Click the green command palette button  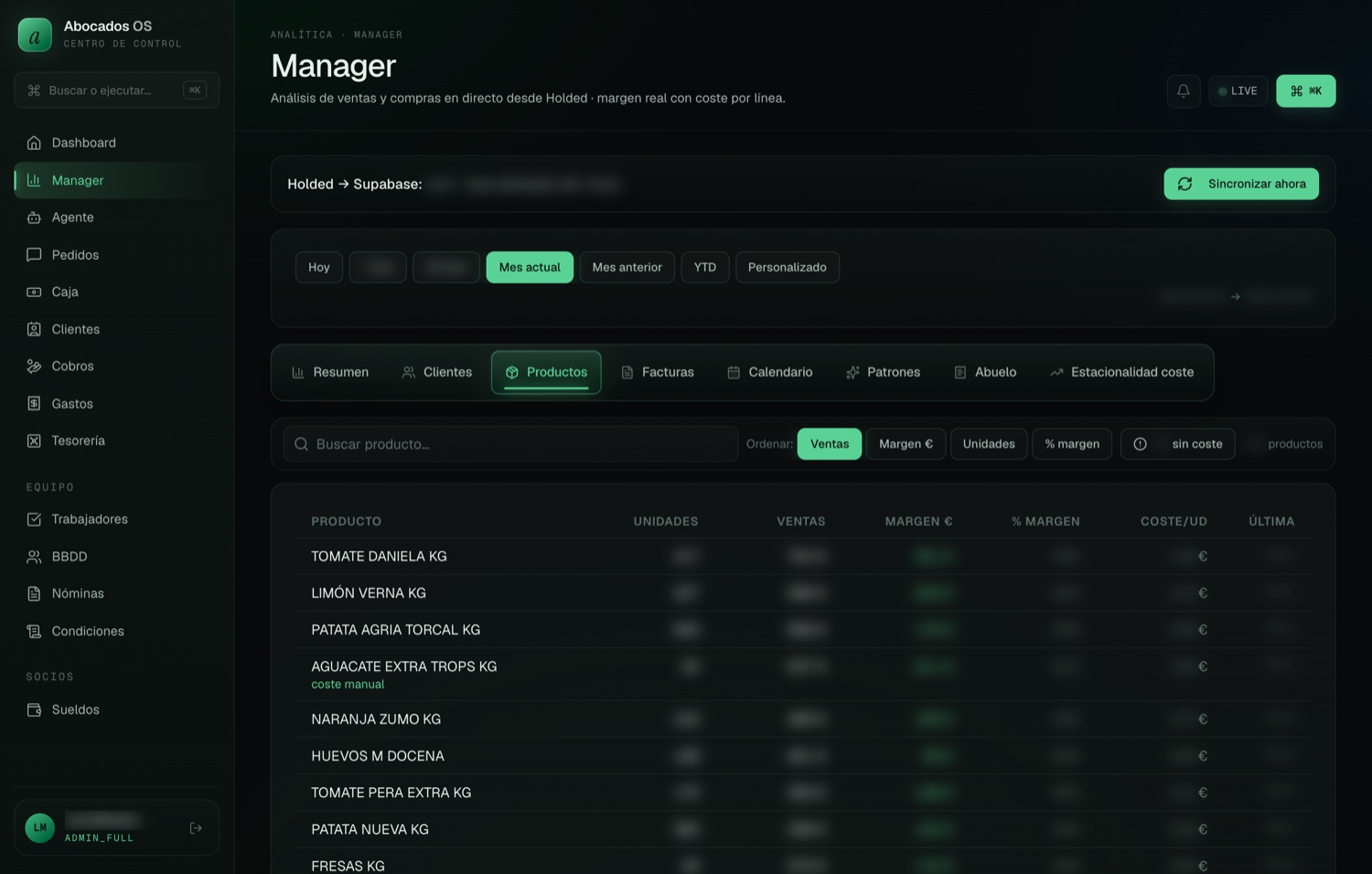click(x=1305, y=91)
